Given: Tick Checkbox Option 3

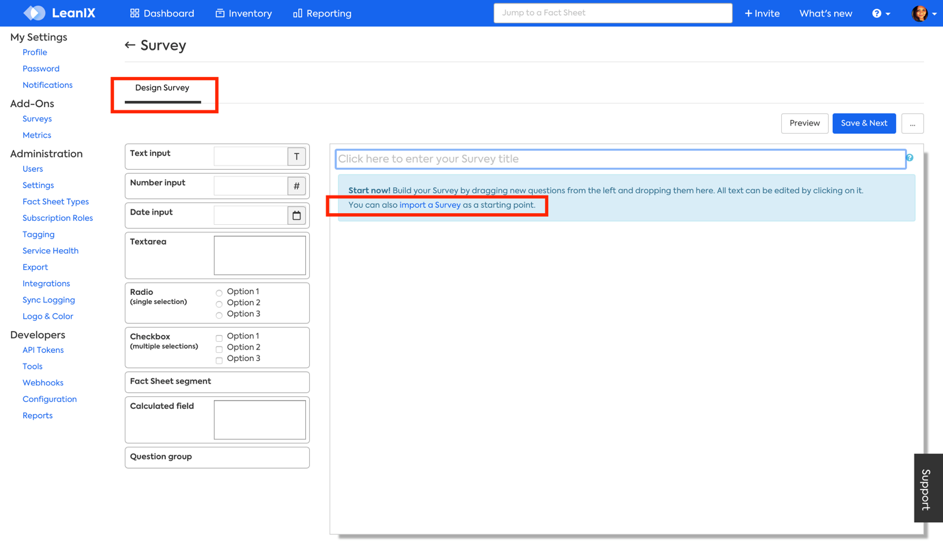Looking at the screenshot, I should coord(219,360).
